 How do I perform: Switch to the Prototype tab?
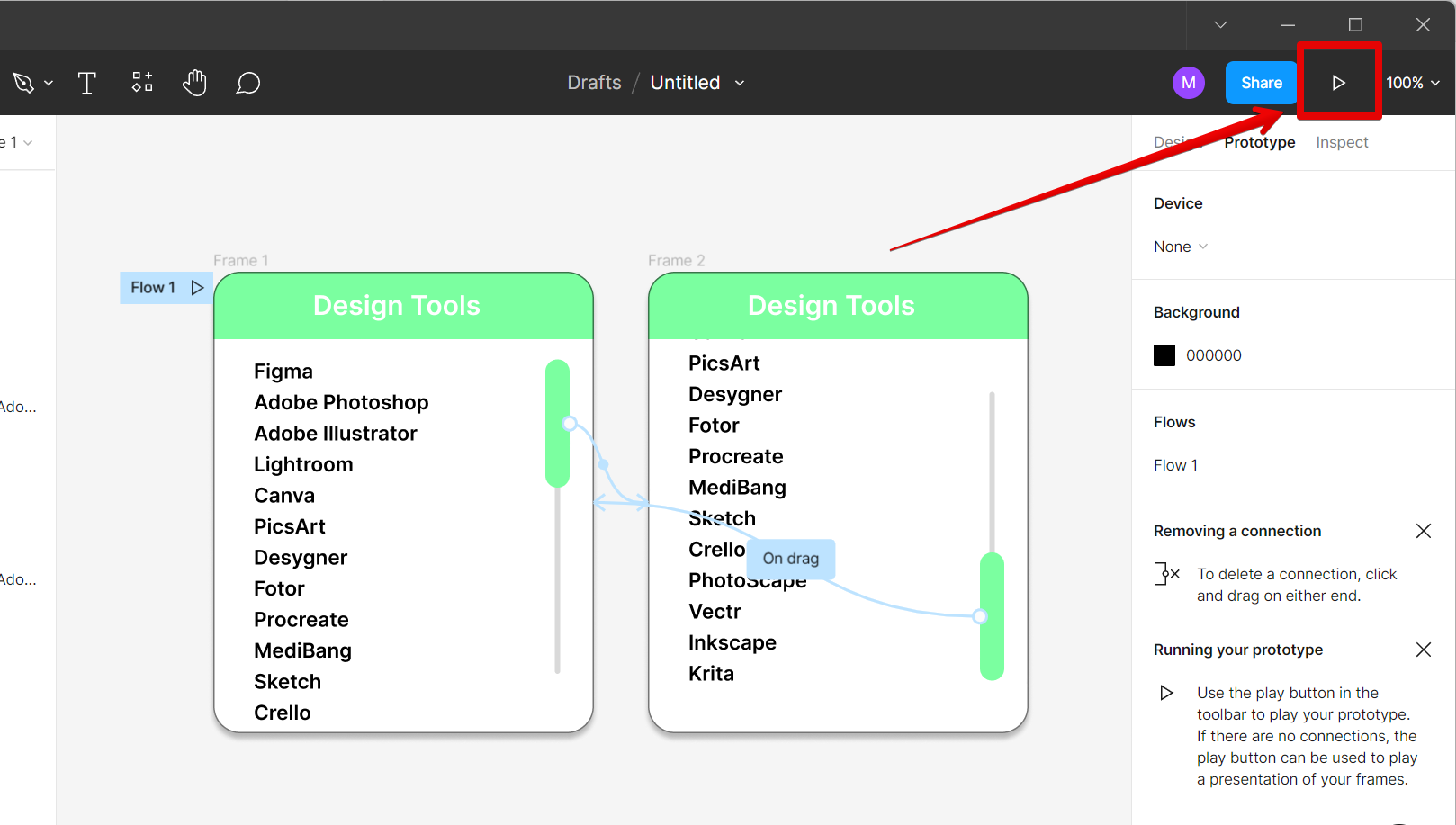(x=1259, y=142)
